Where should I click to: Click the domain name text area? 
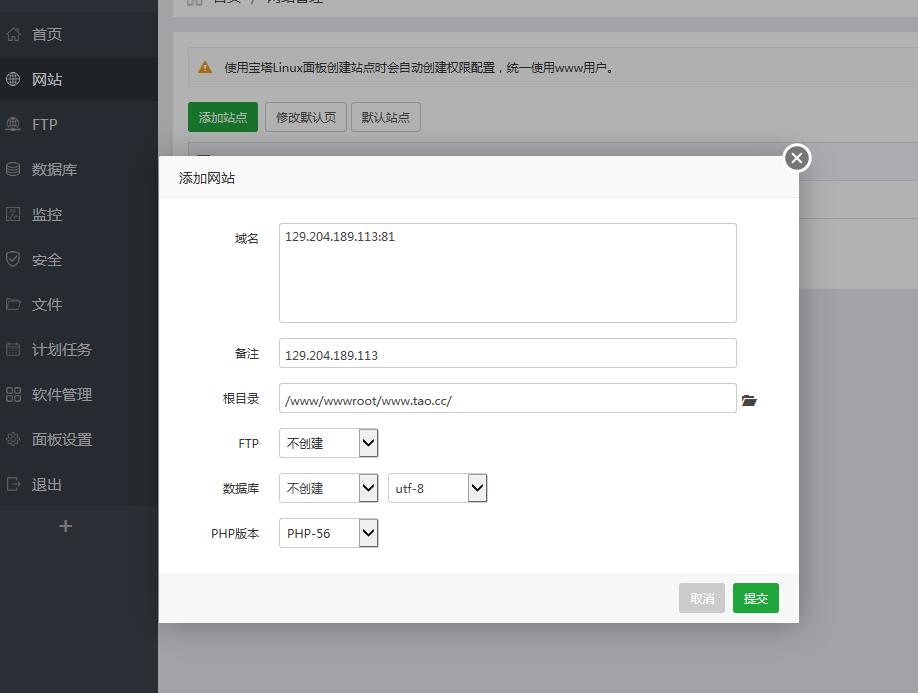click(x=507, y=273)
